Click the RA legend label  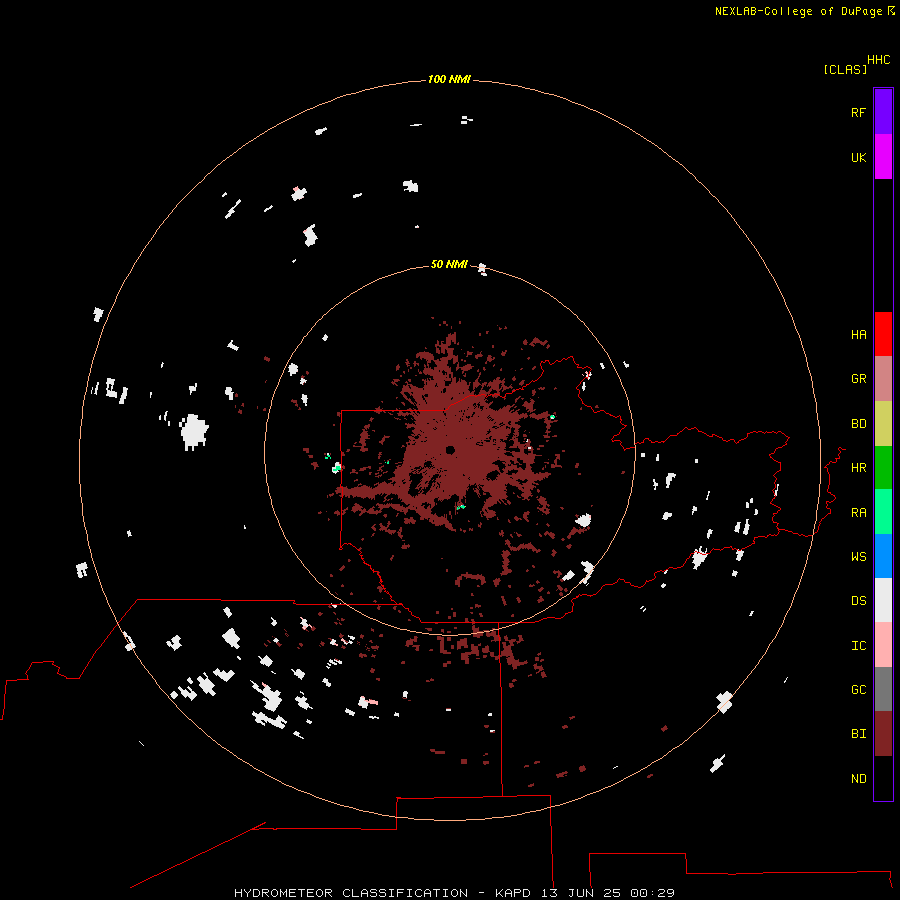click(858, 513)
